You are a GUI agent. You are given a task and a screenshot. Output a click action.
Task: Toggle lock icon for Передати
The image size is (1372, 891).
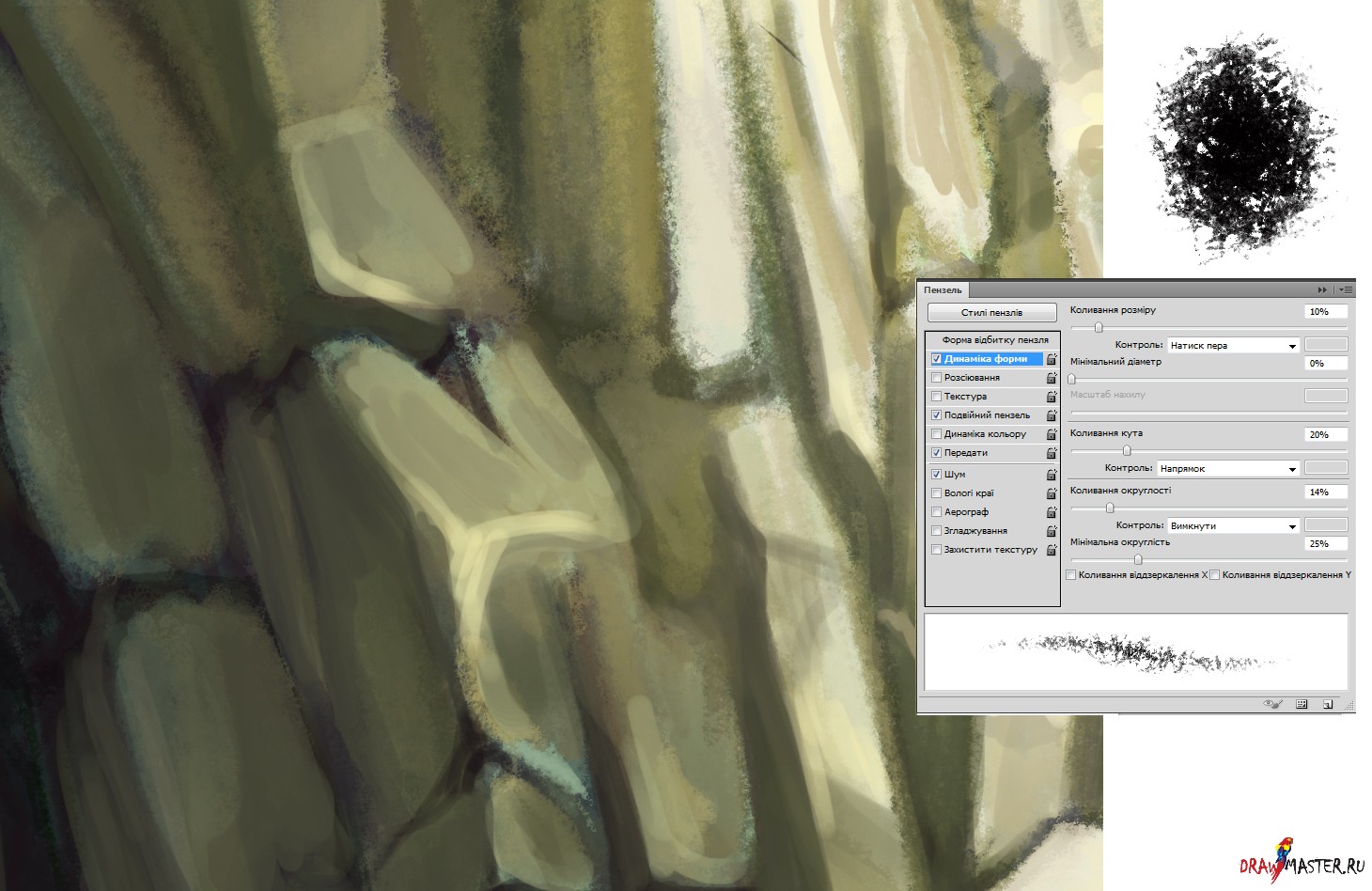pos(1052,453)
